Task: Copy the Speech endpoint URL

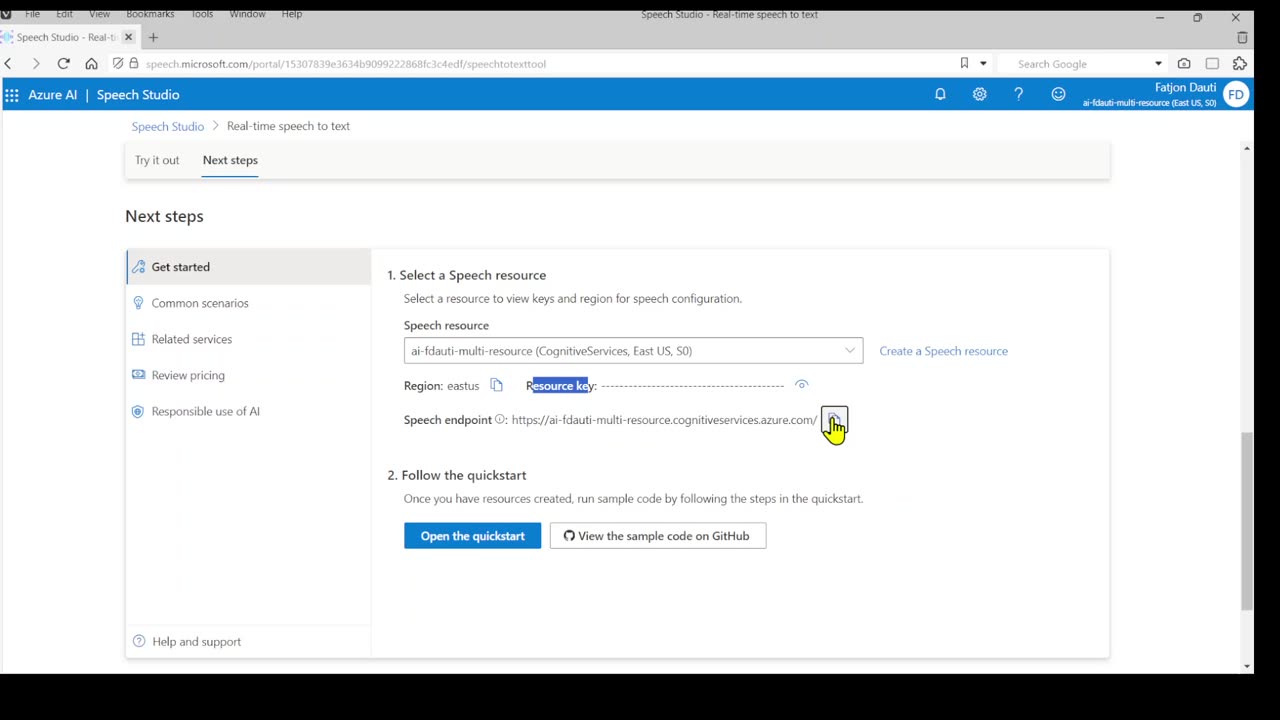Action: point(834,419)
